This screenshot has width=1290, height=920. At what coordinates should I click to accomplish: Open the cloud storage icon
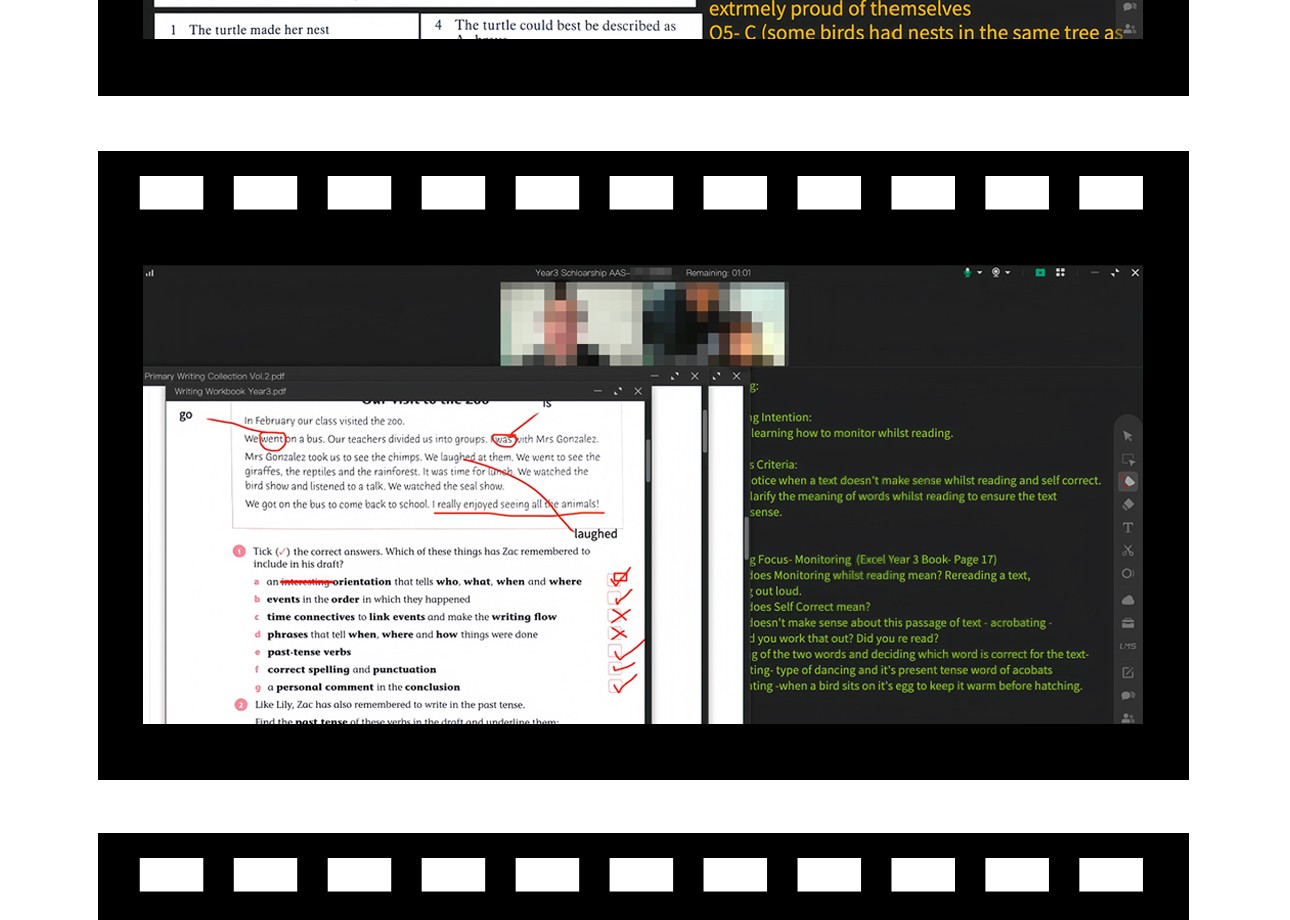pyautogui.click(x=1128, y=599)
